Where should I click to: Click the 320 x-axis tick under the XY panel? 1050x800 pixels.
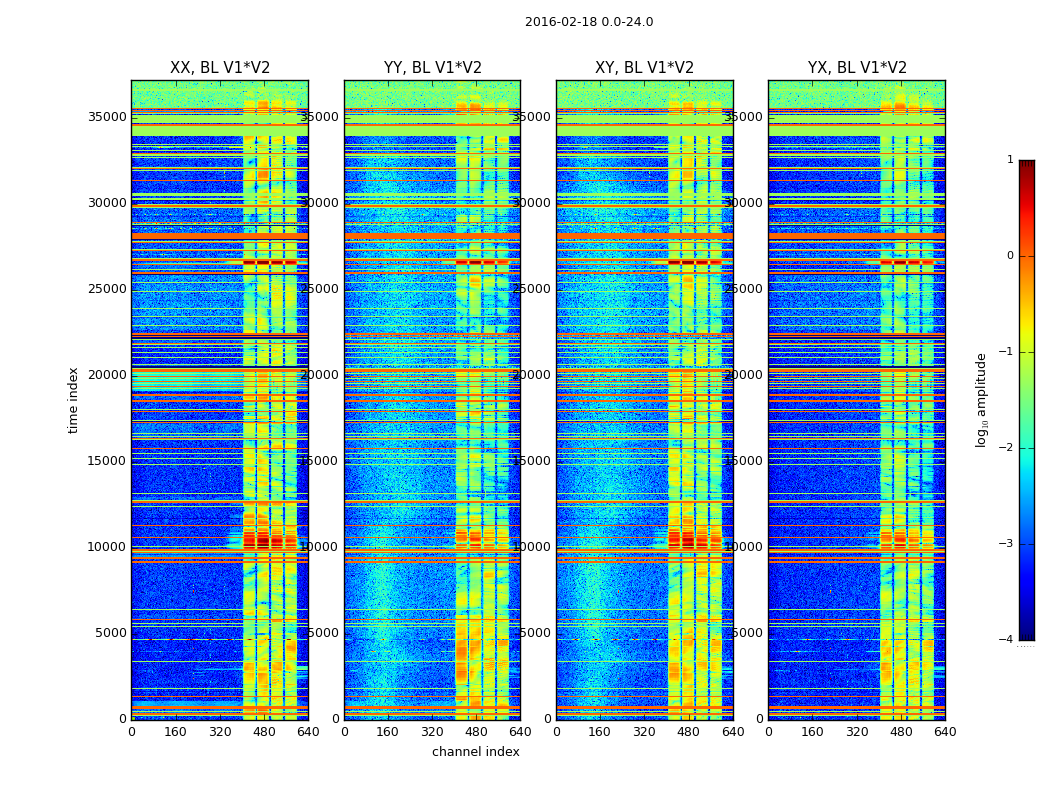coord(644,731)
